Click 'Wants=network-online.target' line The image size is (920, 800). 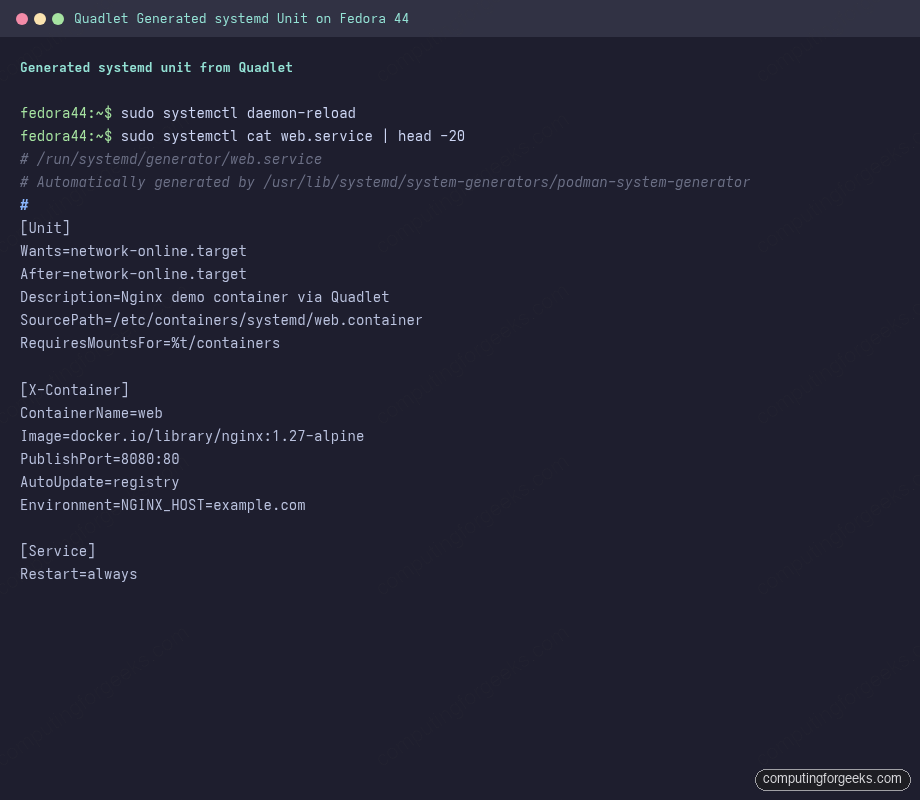(133, 251)
